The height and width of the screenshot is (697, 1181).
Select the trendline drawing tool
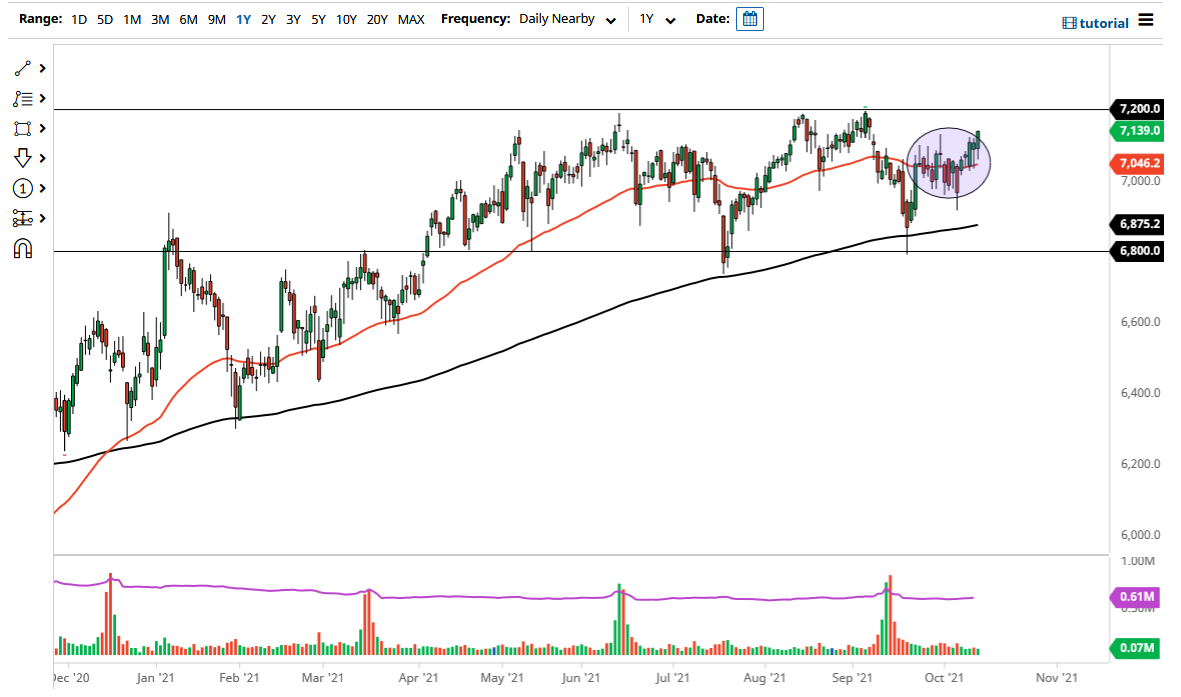pyautogui.click(x=20, y=68)
